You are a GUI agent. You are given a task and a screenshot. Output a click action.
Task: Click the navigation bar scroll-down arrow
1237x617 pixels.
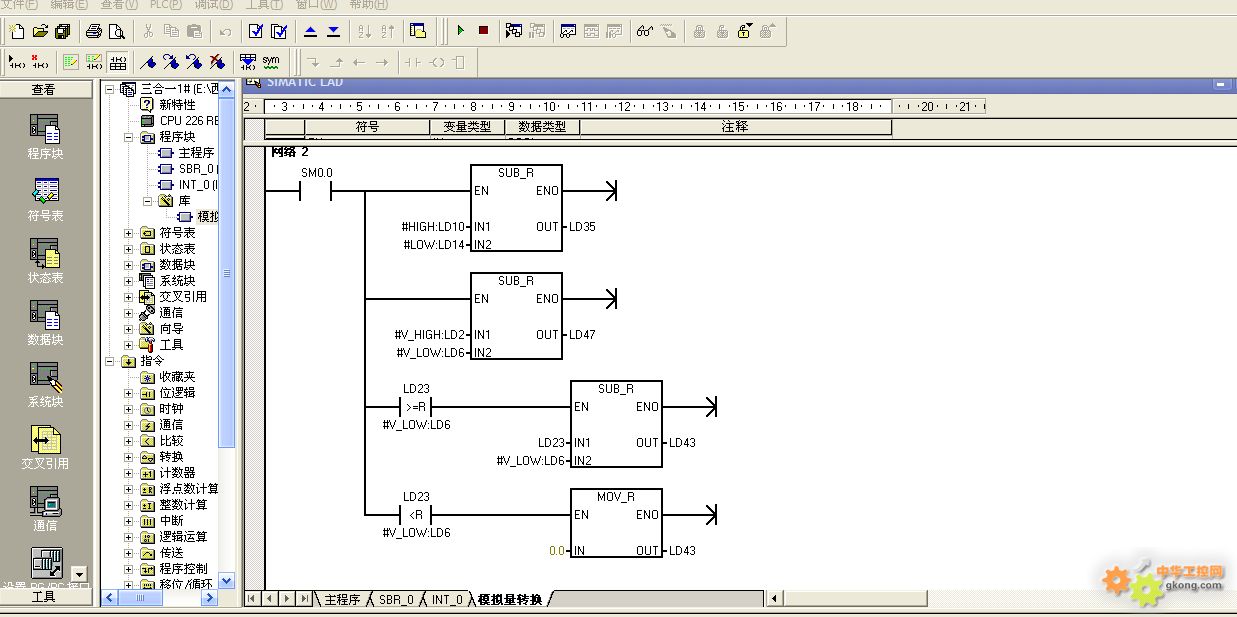(x=80, y=574)
